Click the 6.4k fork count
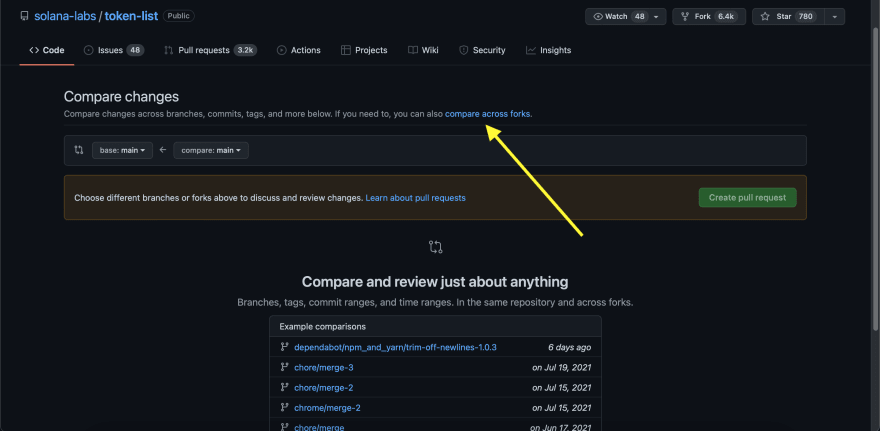 click(726, 17)
